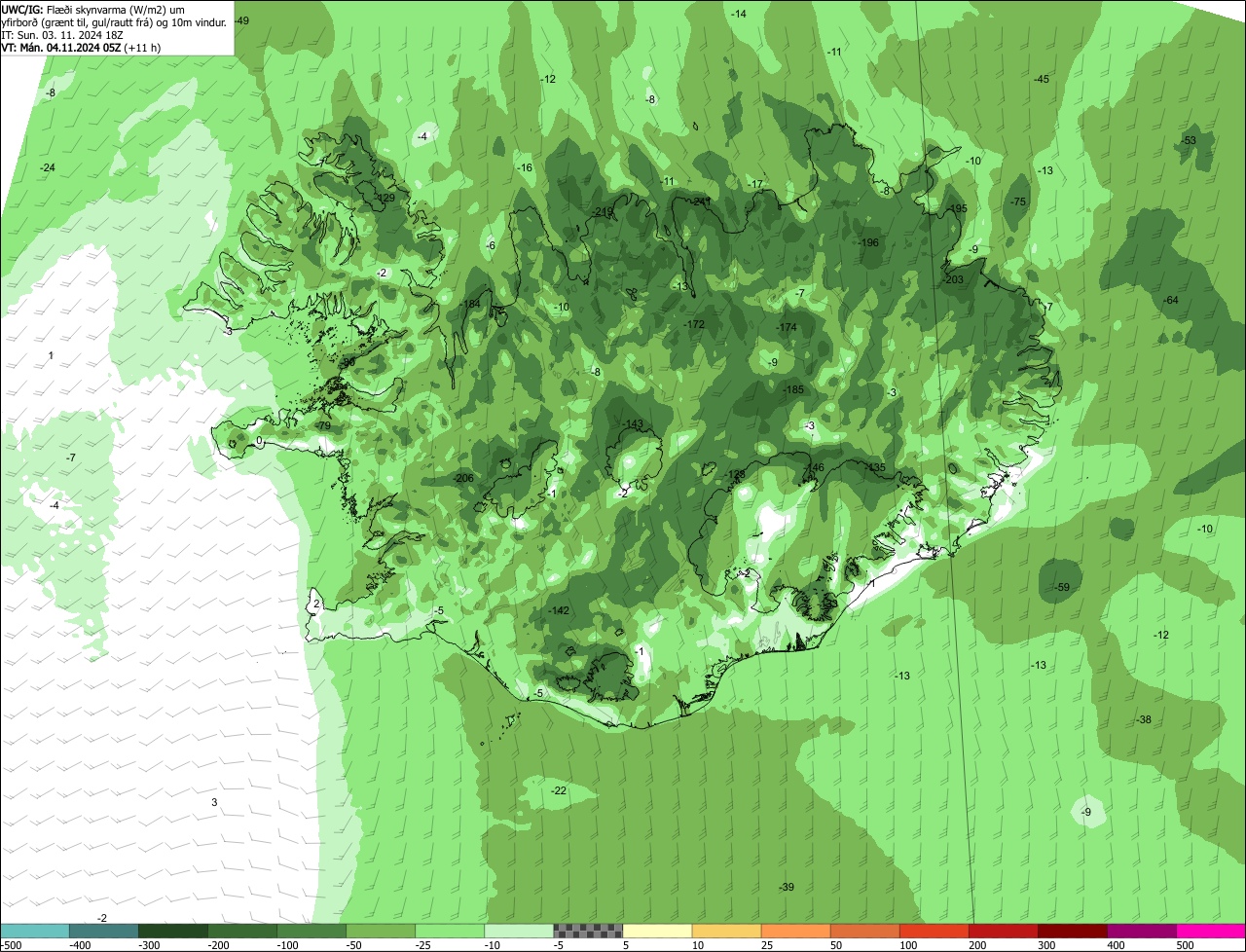The width and height of the screenshot is (1246, 952).
Task: Click the valid time 'VT: Mán. 04.11.2024 05Z (+11 h)'
Action: pyautogui.click(x=81, y=47)
